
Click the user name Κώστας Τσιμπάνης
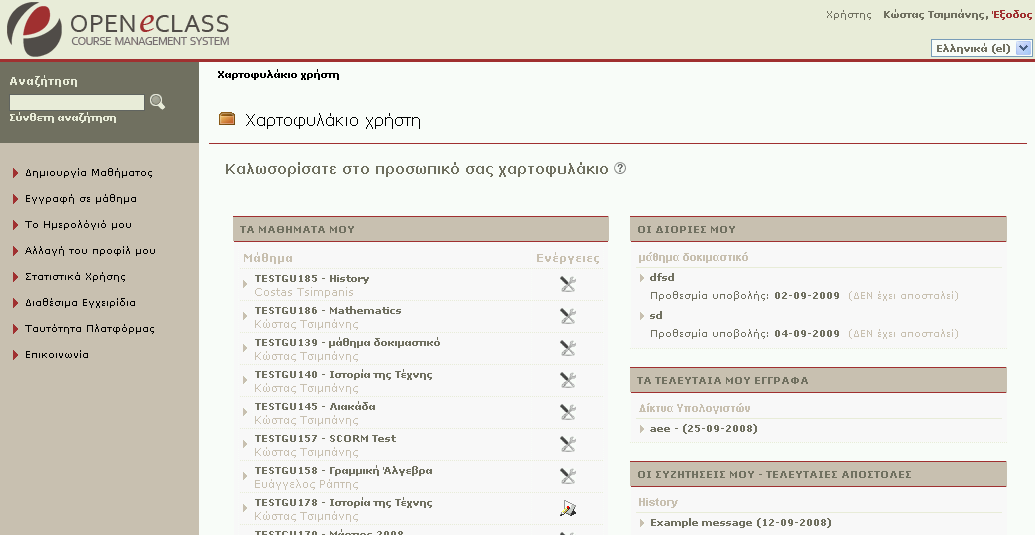[935, 15]
